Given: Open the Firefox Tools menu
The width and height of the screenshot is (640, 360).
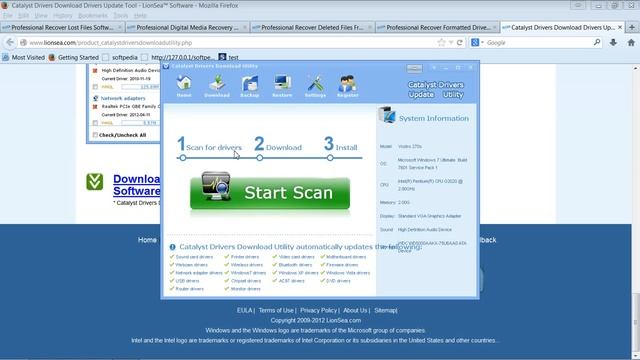Looking at the screenshot, I should point(120,16).
